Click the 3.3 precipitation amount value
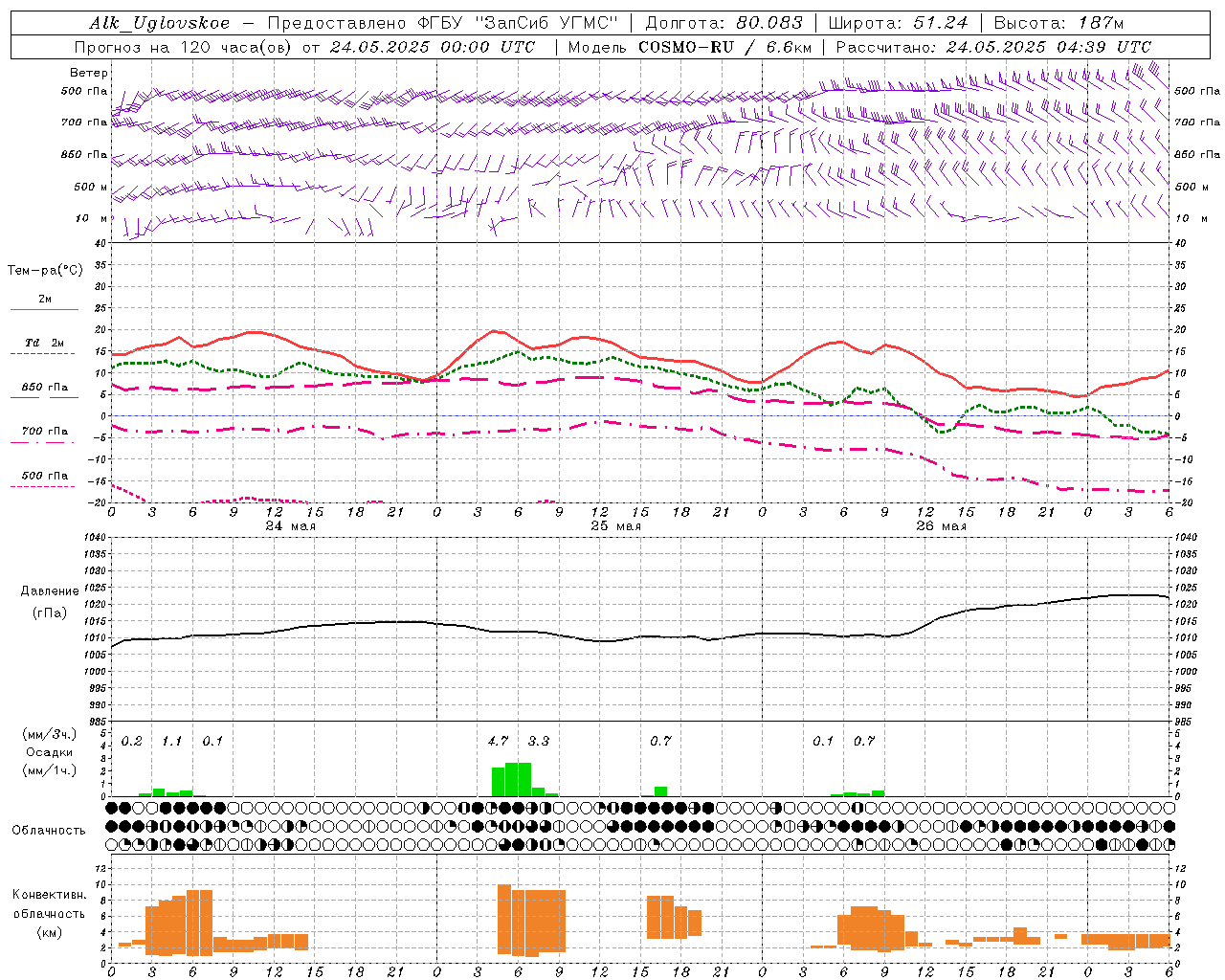 [539, 742]
